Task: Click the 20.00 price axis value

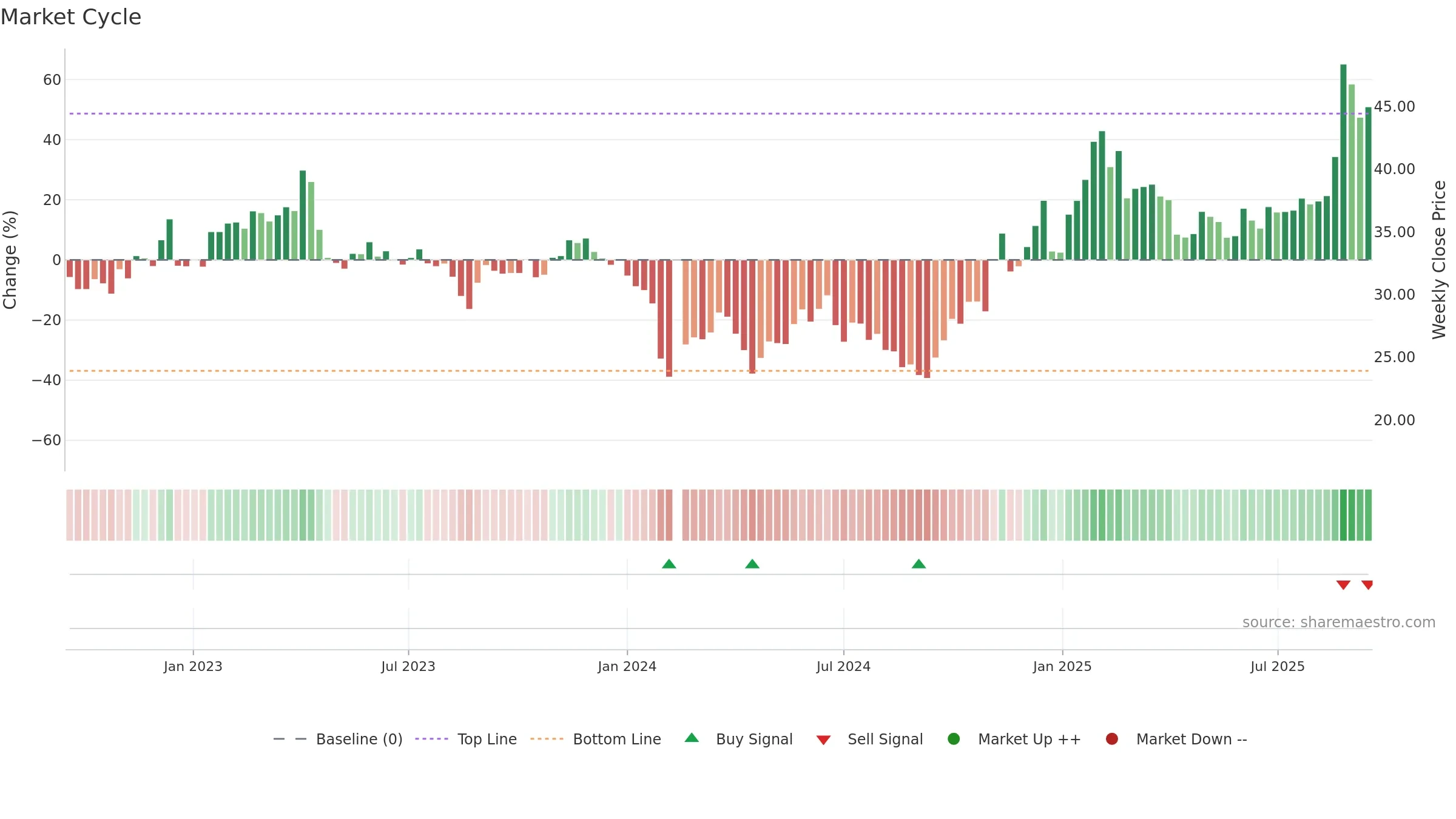Action: tap(1394, 420)
